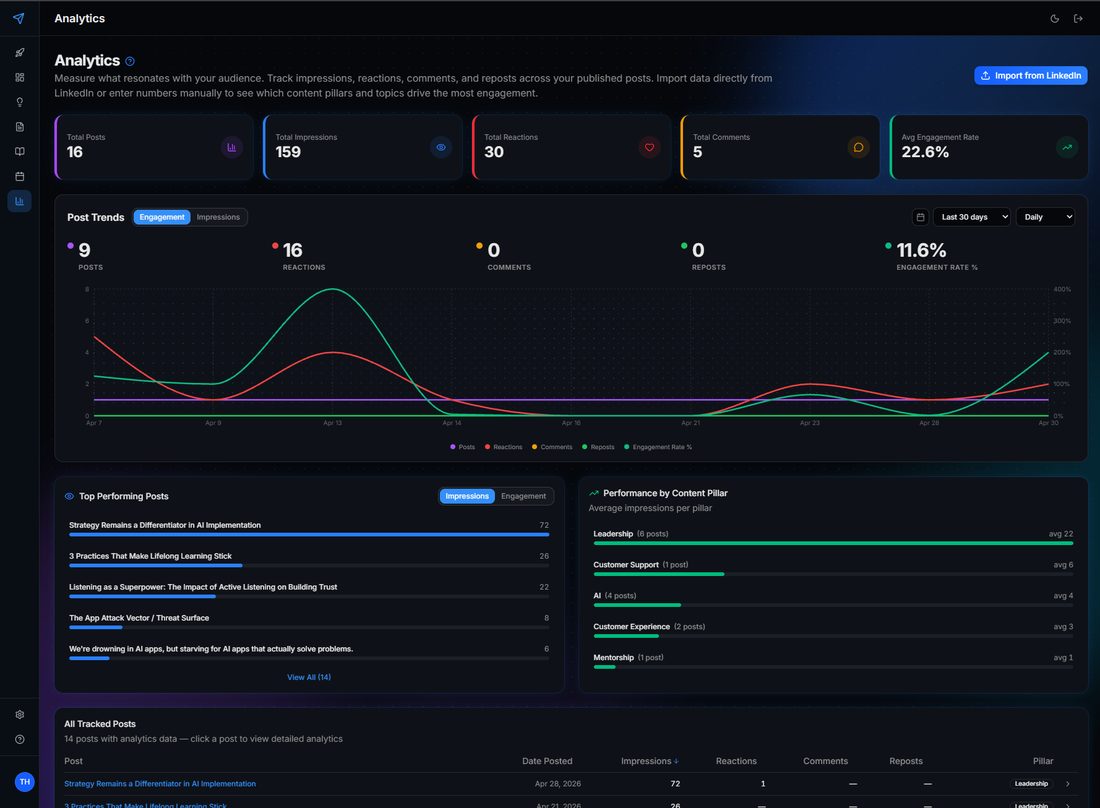Open the settings gear in sidebar
The image size is (1100, 808).
click(20, 715)
